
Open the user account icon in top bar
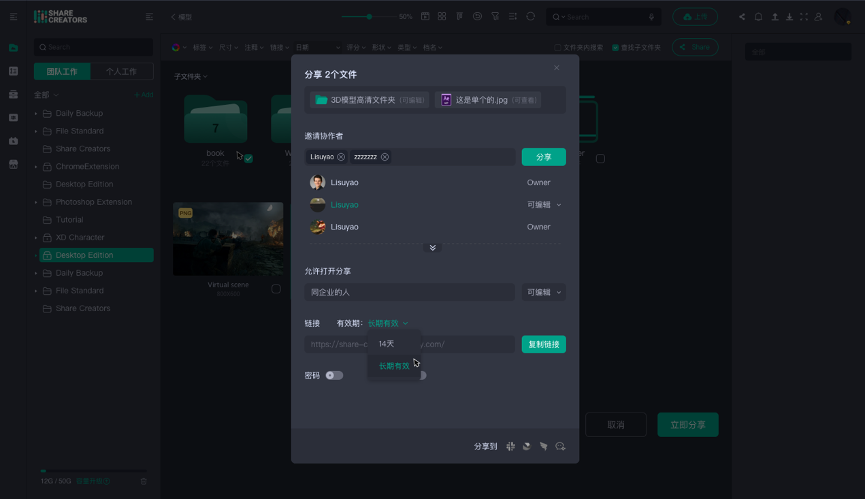click(818, 17)
